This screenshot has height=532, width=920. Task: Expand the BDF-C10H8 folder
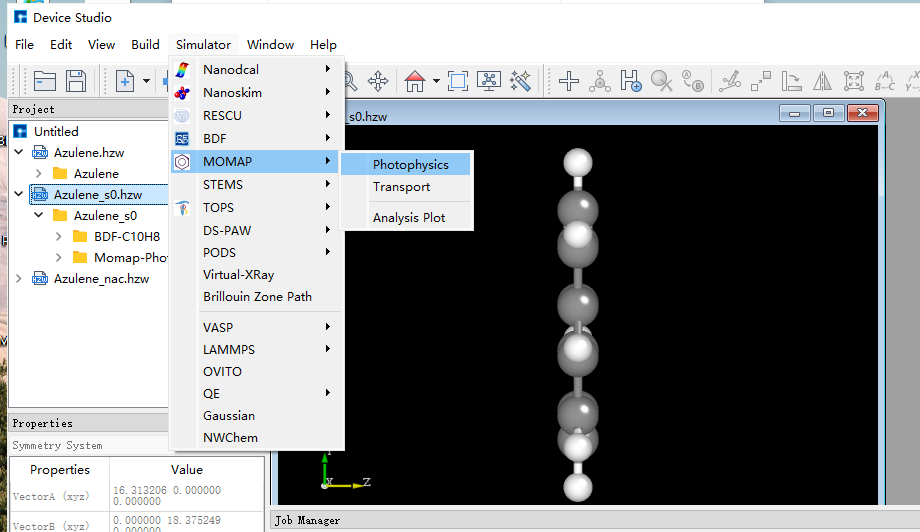(x=59, y=237)
